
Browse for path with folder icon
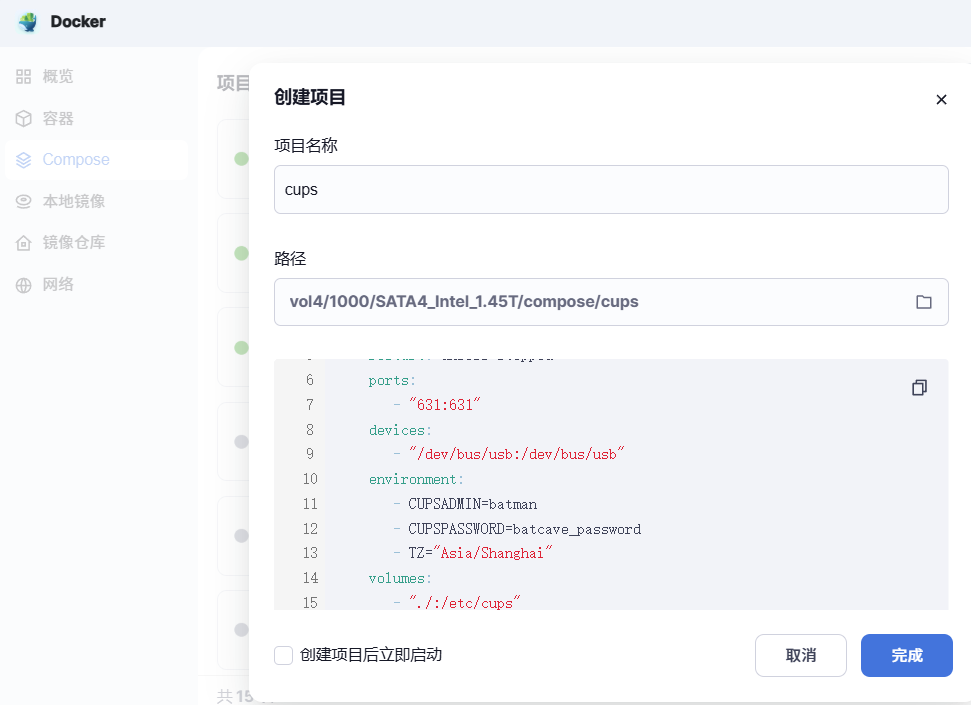924,302
